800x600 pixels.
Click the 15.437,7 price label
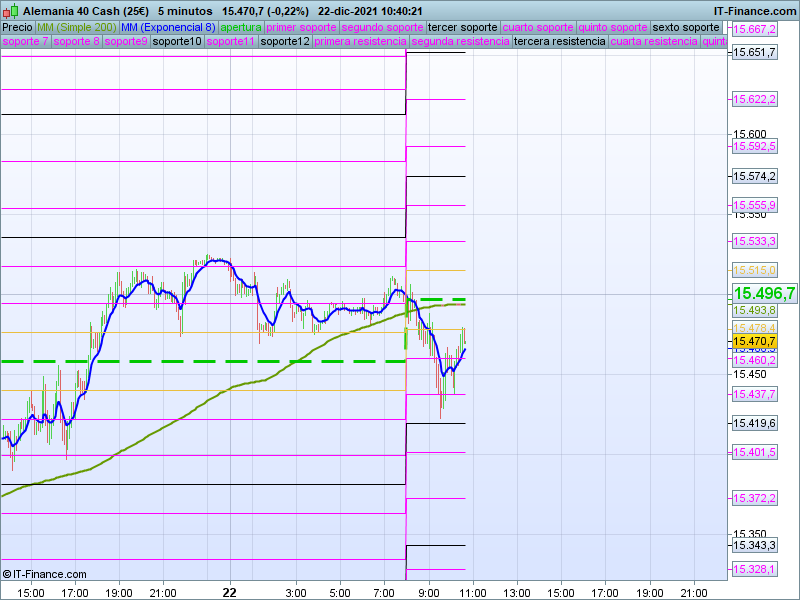(x=754, y=394)
